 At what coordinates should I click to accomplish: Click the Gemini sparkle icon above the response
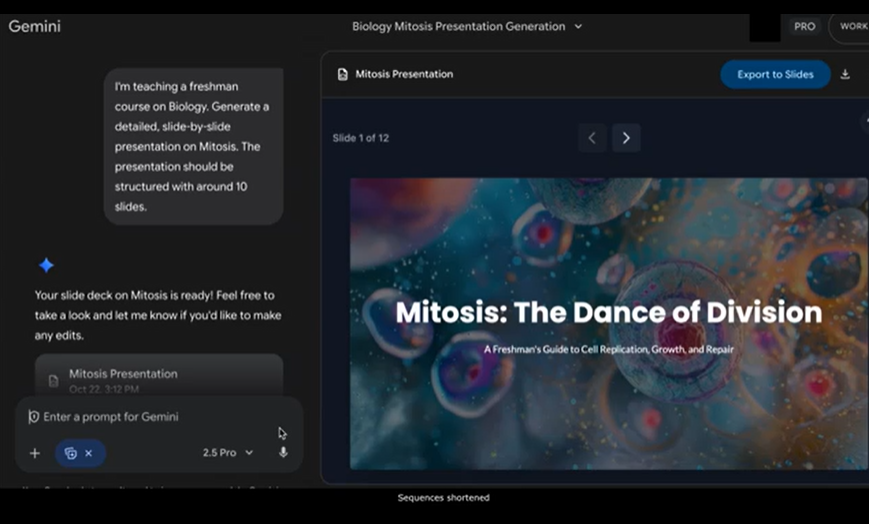coord(46,265)
